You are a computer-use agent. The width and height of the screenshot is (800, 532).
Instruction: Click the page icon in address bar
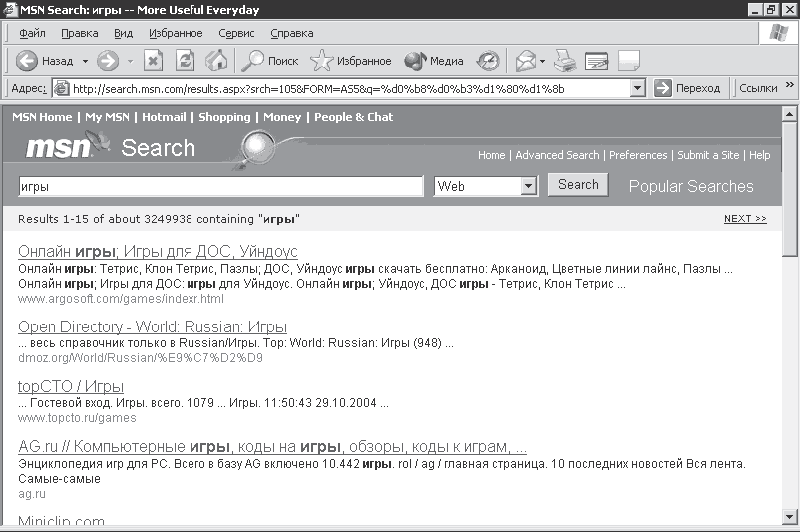point(61,89)
